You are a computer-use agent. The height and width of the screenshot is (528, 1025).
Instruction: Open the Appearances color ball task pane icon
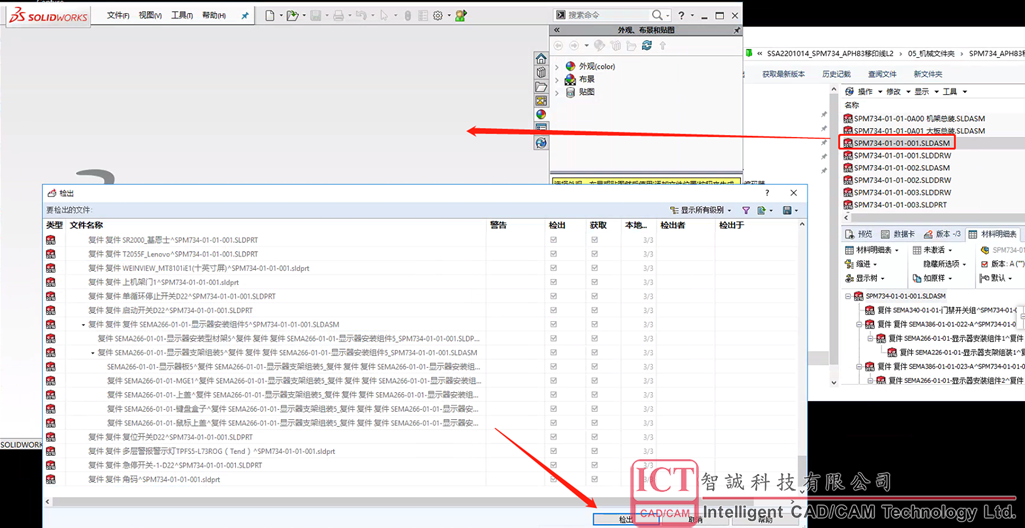click(541, 114)
